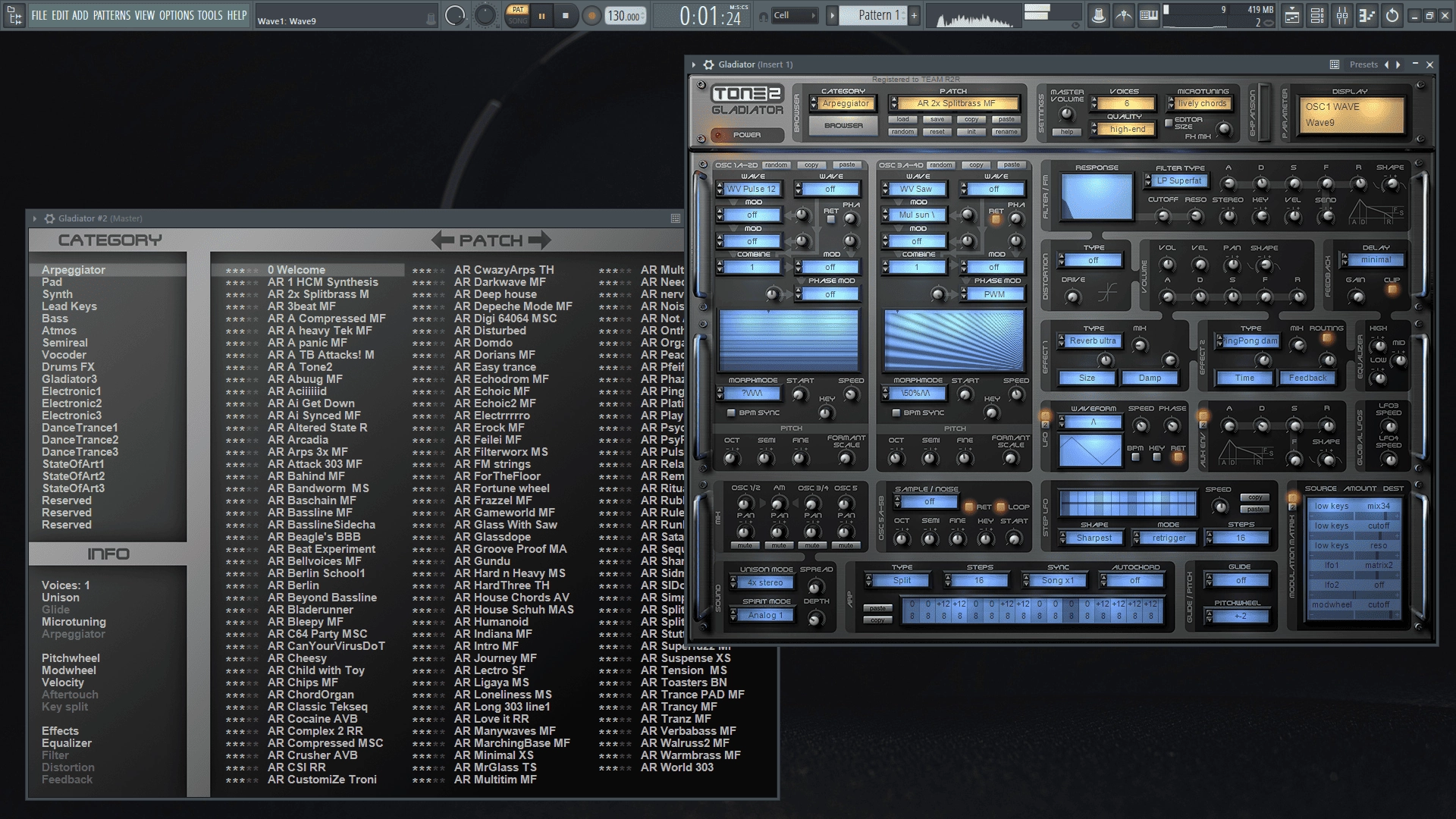The height and width of the screenshot is (819, 1456).
Task: Toggle the delay CLIP light
Action: 1392,290
